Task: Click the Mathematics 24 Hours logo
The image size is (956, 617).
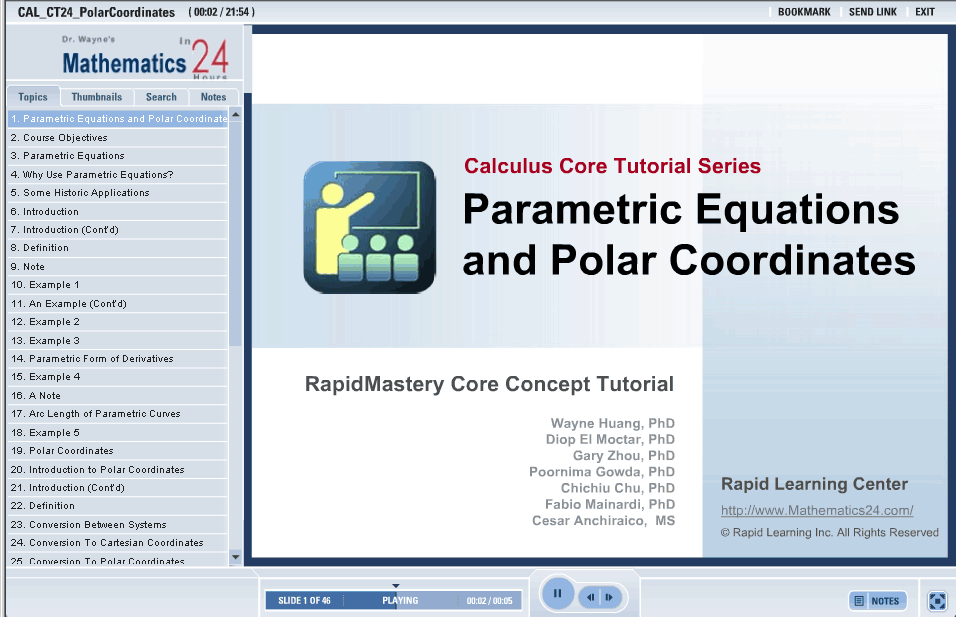Action: coord(145,58)
